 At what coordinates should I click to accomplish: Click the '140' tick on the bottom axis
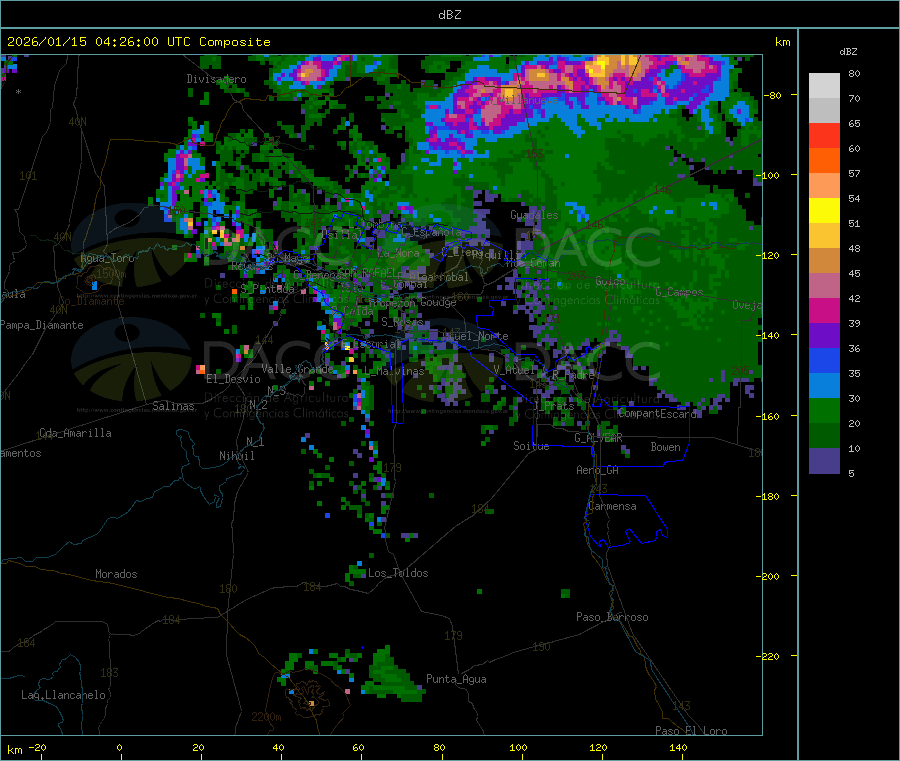678,747
